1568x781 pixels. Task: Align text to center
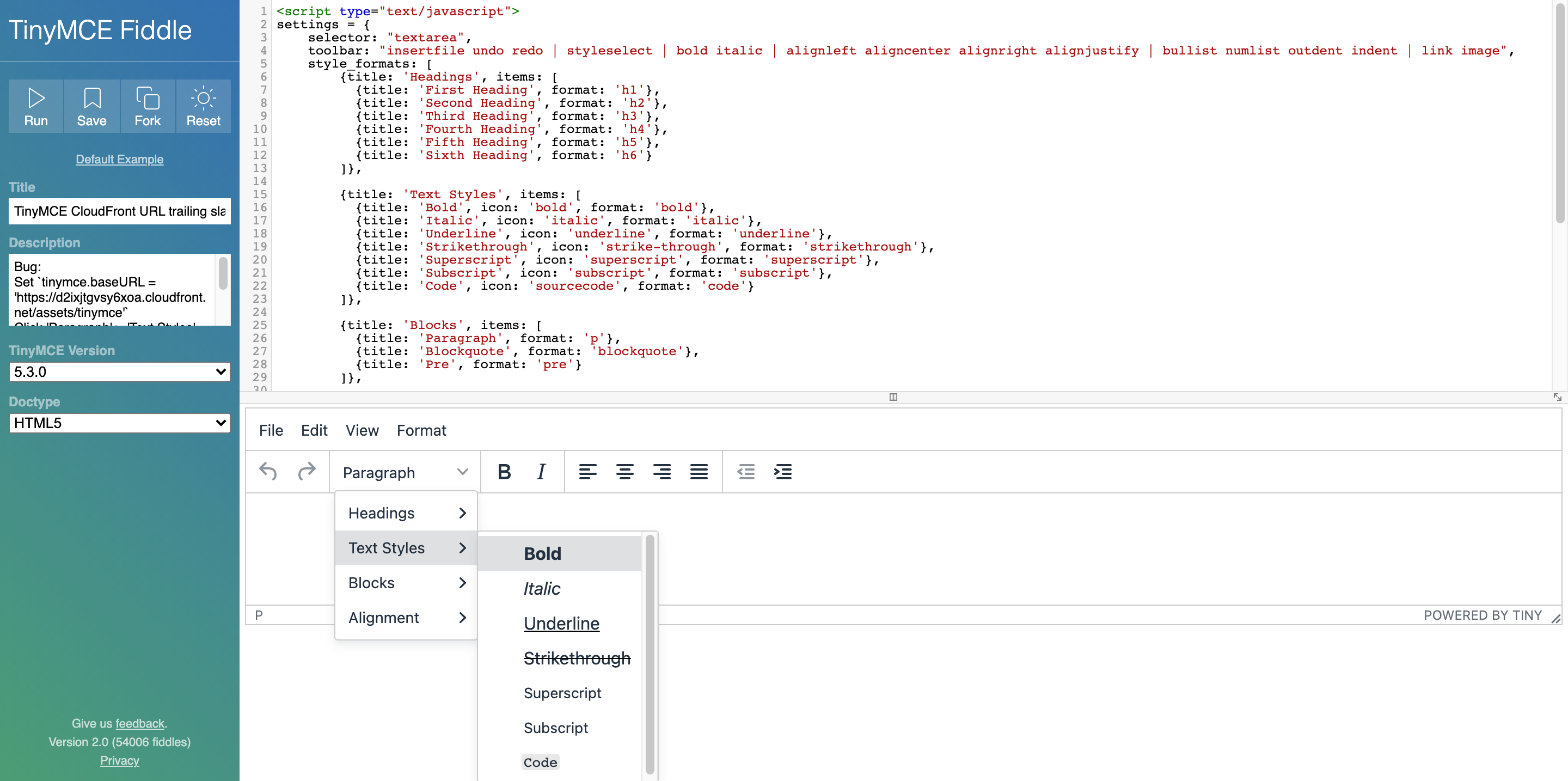point(625,472)
